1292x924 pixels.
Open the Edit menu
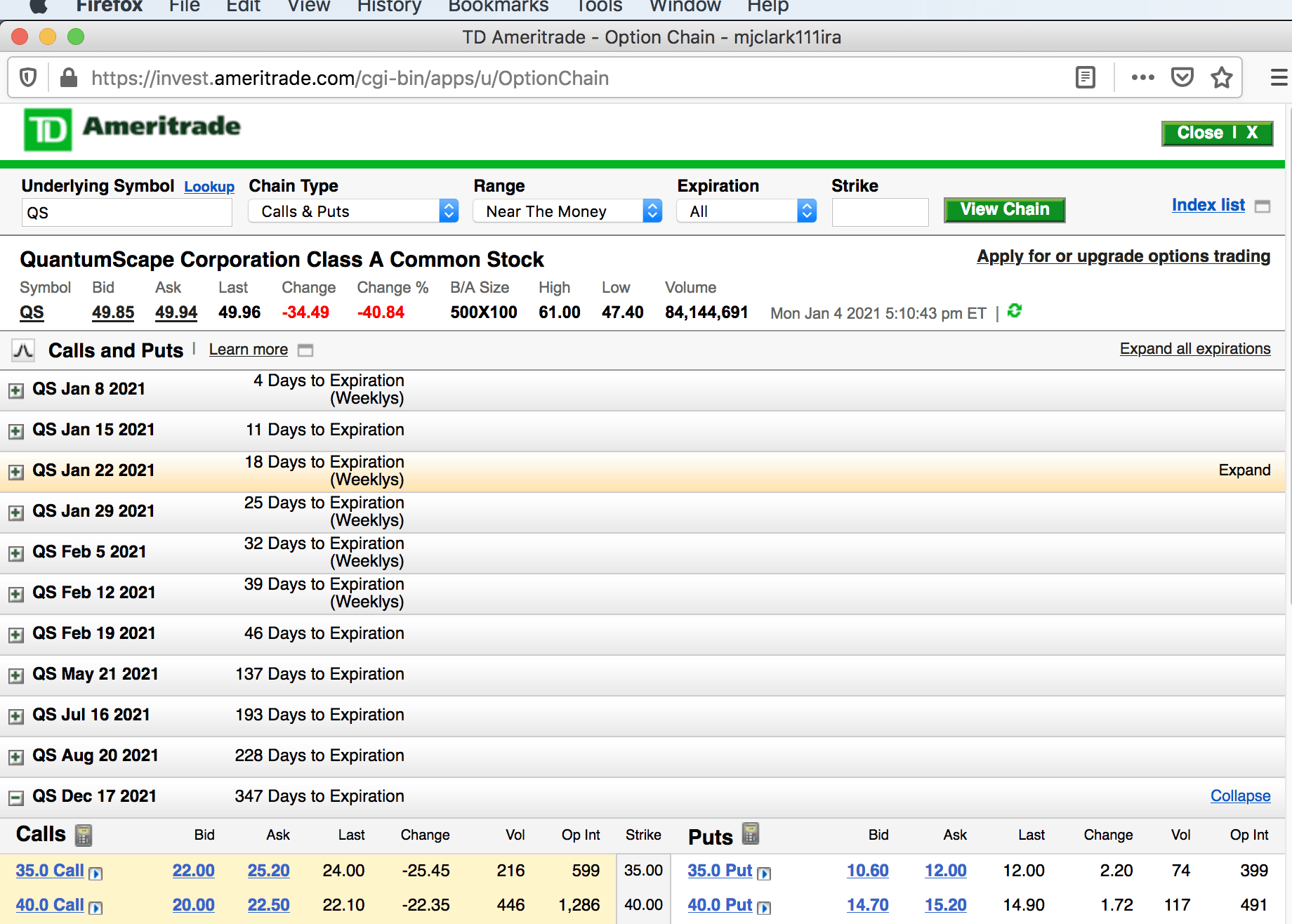pos(243,6)
